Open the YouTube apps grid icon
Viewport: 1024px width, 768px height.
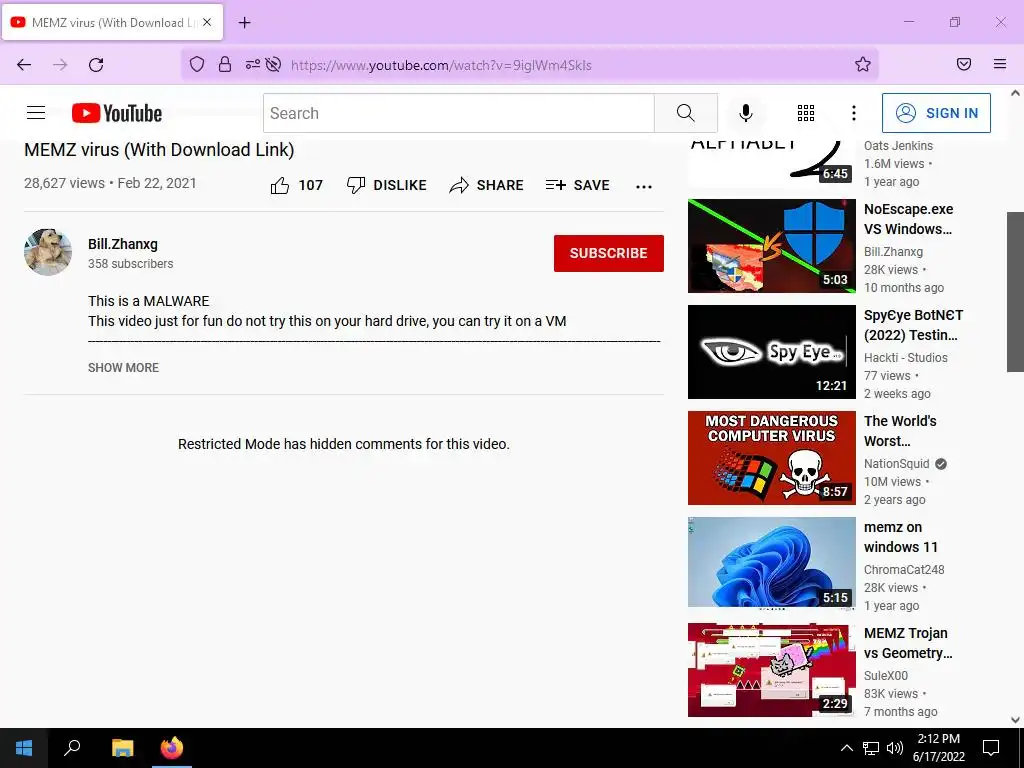coord(806,113)
